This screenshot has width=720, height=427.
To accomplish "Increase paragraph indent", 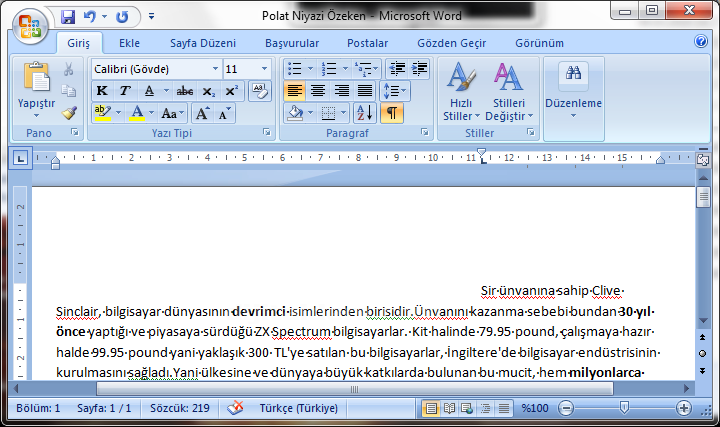I will click(x=419, y=69).
